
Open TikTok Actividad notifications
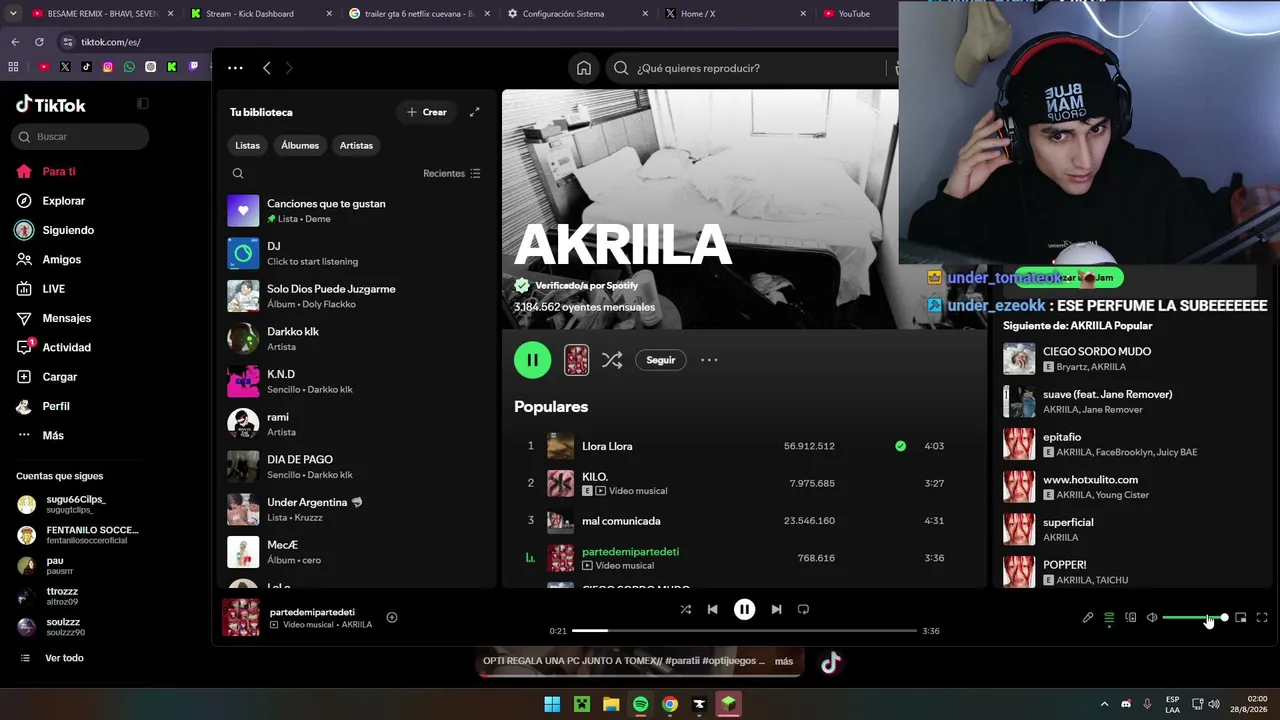click(x=66, y=347)
